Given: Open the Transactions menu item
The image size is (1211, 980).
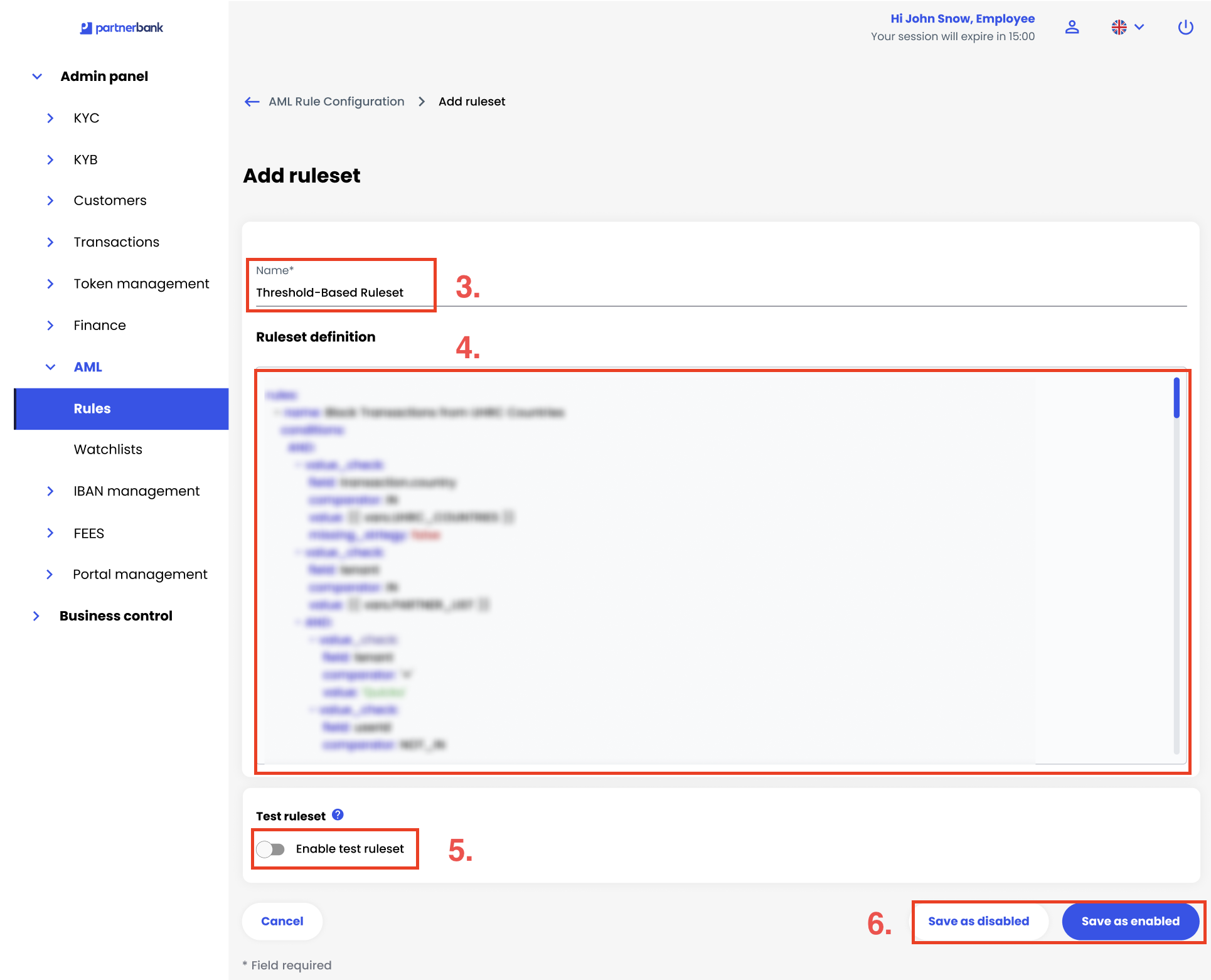Looking at the screenshot, I should 116,242.
